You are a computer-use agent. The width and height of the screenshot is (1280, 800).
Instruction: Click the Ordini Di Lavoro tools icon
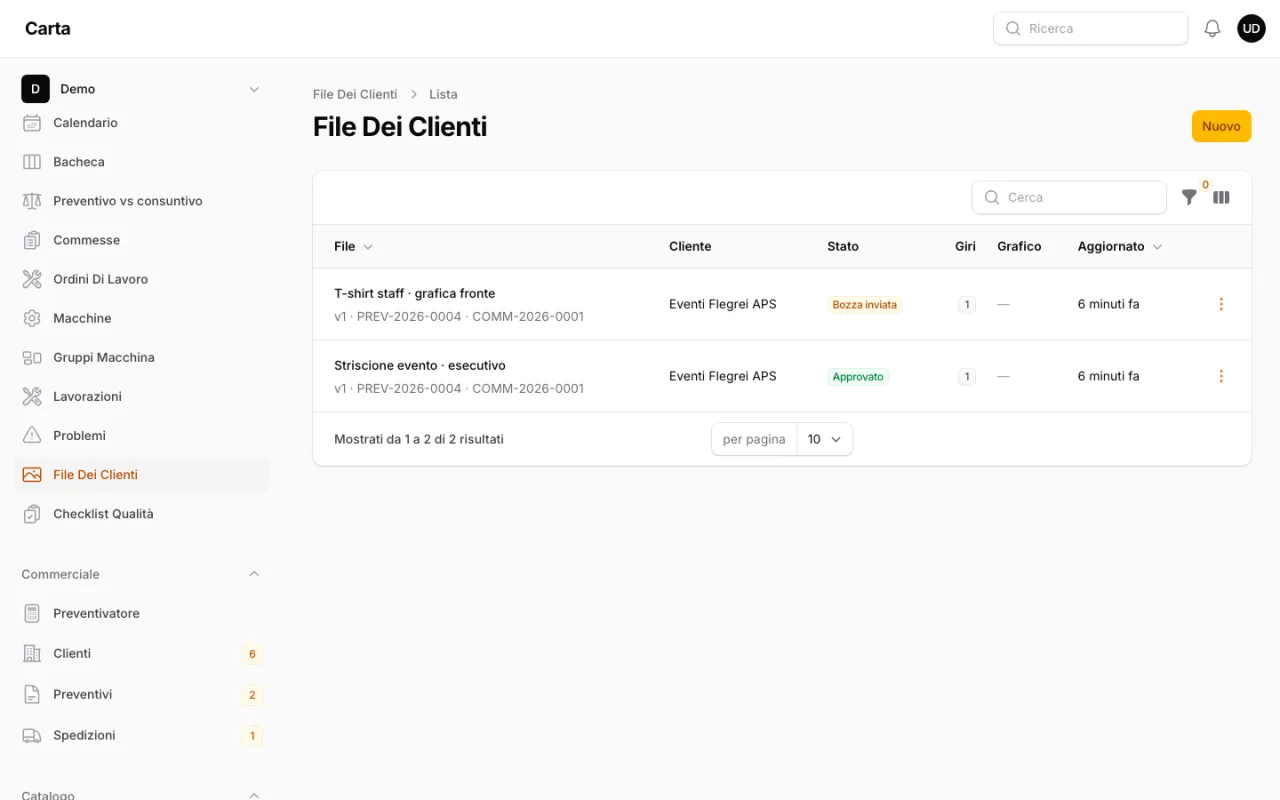point(32,279)
